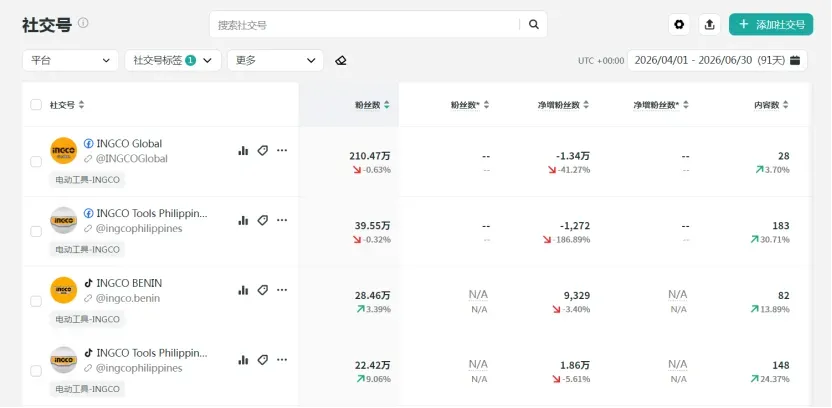Open more options for INGCO Global

click(282, 151)
